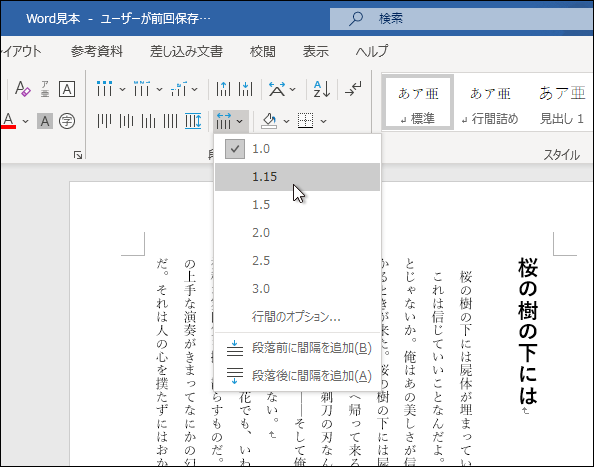The height and width of the screenshot is (467, 594).
Task: Choose 段落前に間隔を追加 menu item
Action: (297, 348)
